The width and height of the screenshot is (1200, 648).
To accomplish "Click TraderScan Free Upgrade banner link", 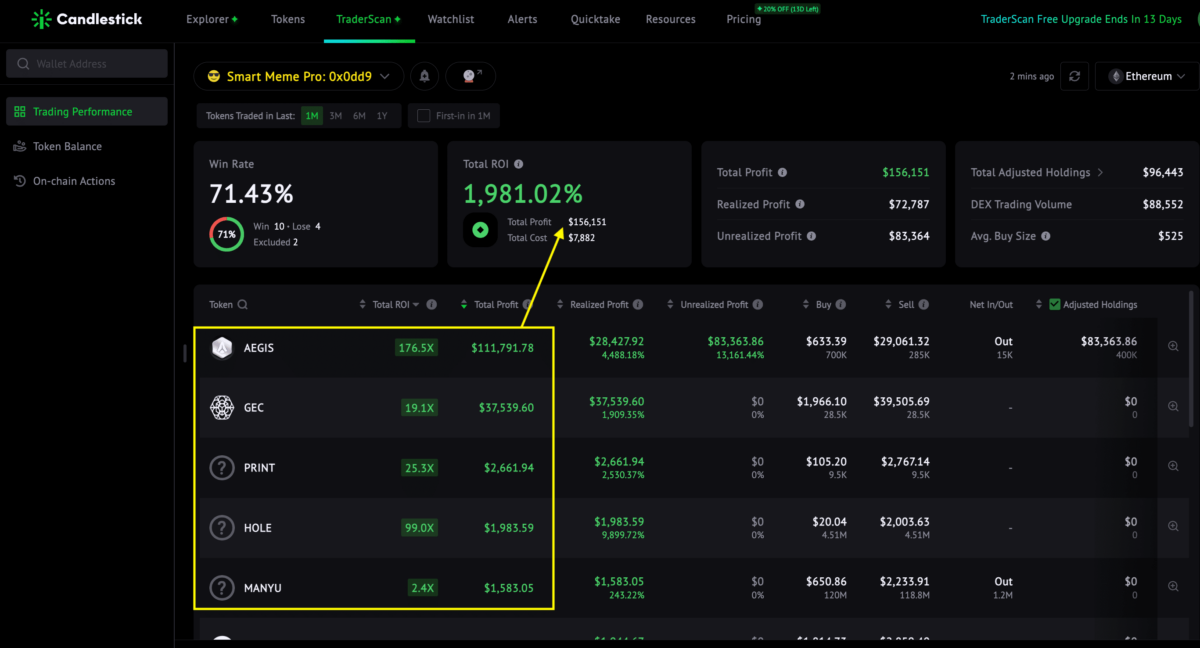I will coord(1081,19).
